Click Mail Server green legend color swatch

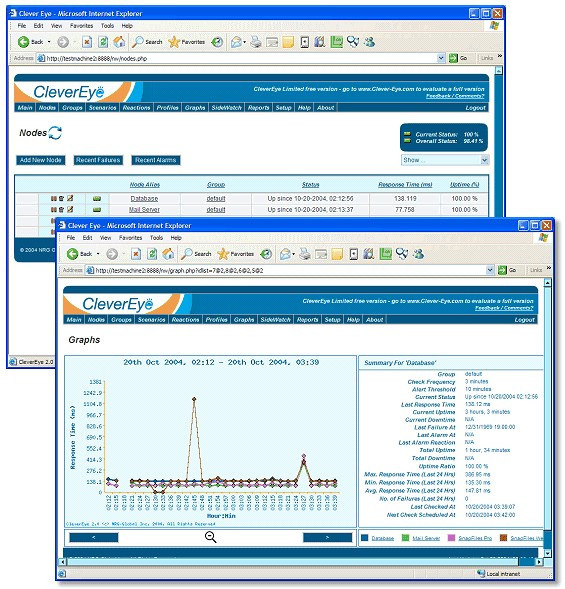point(405,538)
